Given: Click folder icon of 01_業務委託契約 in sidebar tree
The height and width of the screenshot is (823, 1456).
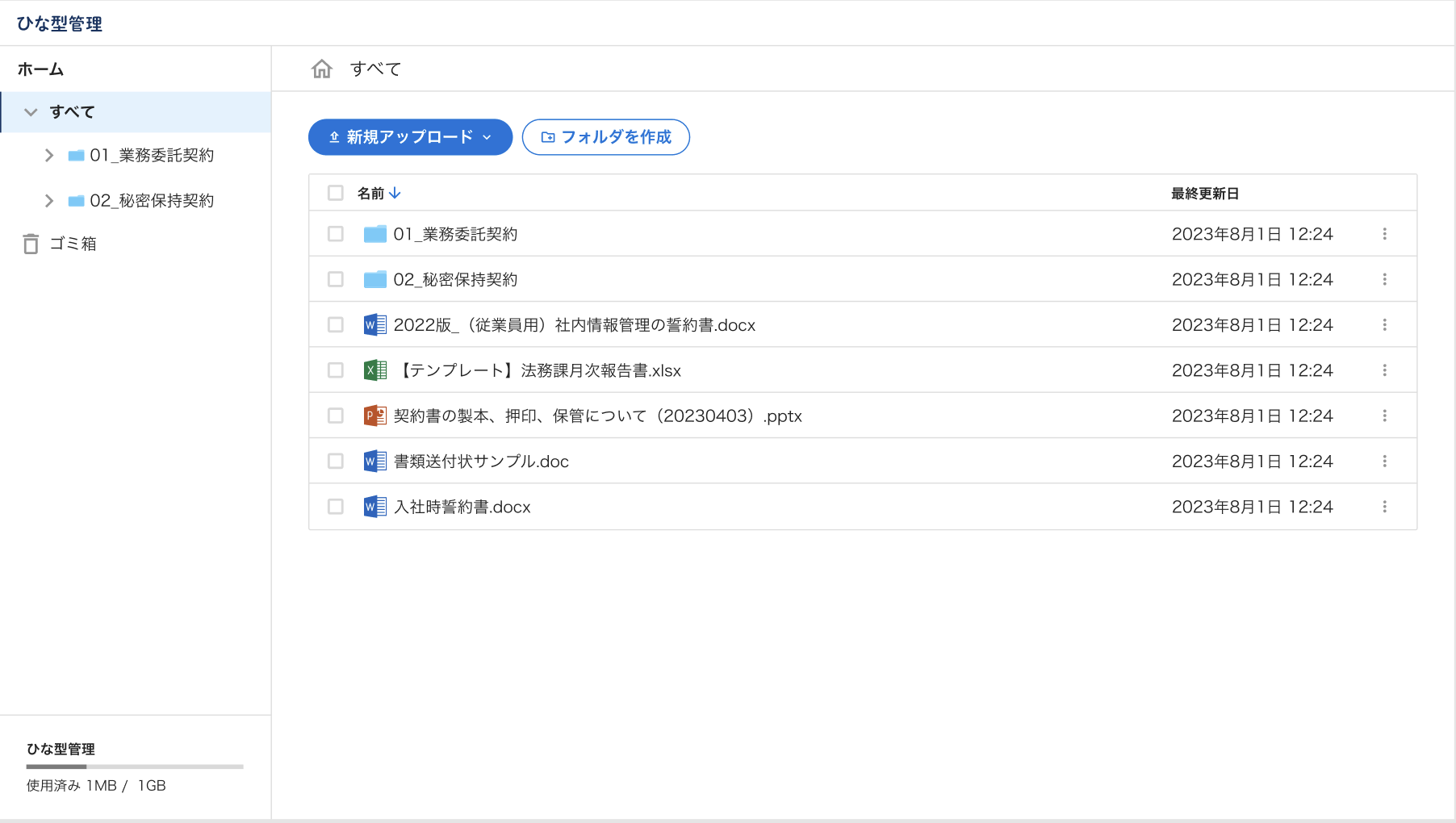Looking at the screenshot, I should click(x=77, y=156).
